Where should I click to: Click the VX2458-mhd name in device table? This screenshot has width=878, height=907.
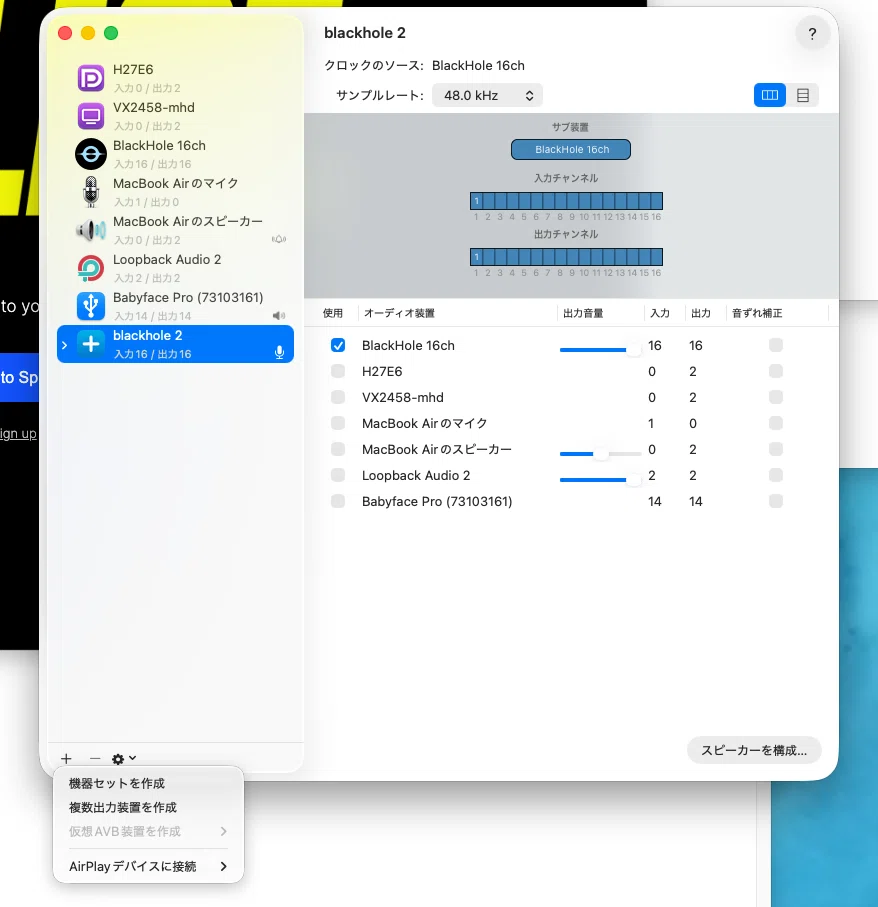pyautogui.click(x=403, y=397)
